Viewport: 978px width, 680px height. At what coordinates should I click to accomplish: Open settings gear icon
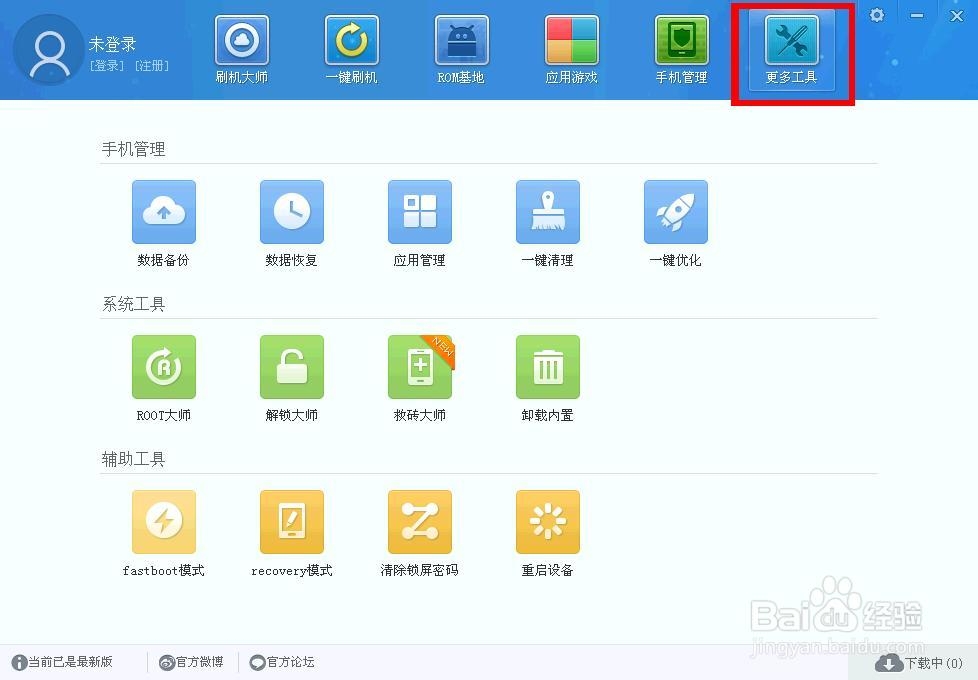pos(877,15)
